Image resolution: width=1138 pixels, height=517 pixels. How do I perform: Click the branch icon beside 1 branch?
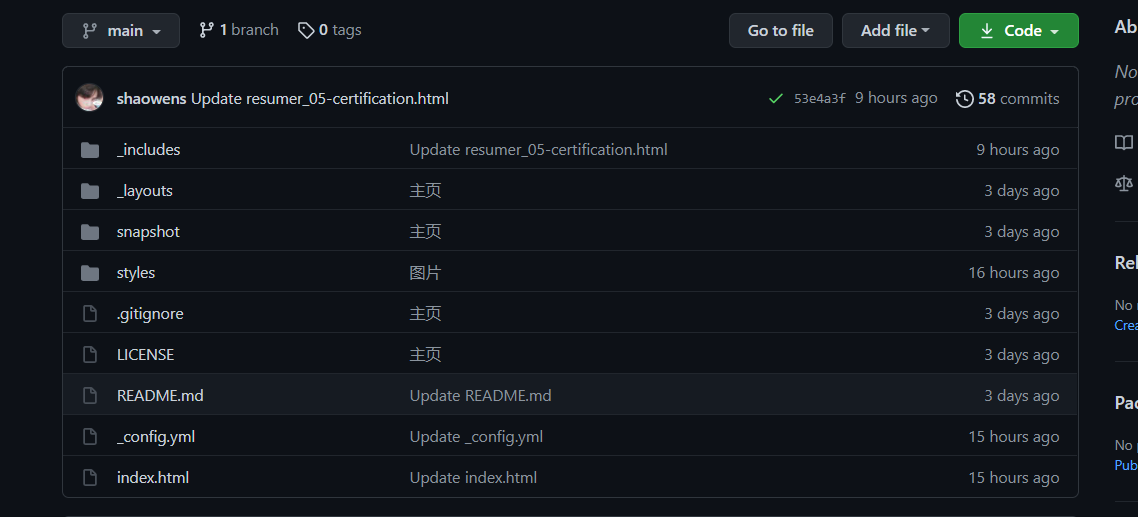point(207,30)
